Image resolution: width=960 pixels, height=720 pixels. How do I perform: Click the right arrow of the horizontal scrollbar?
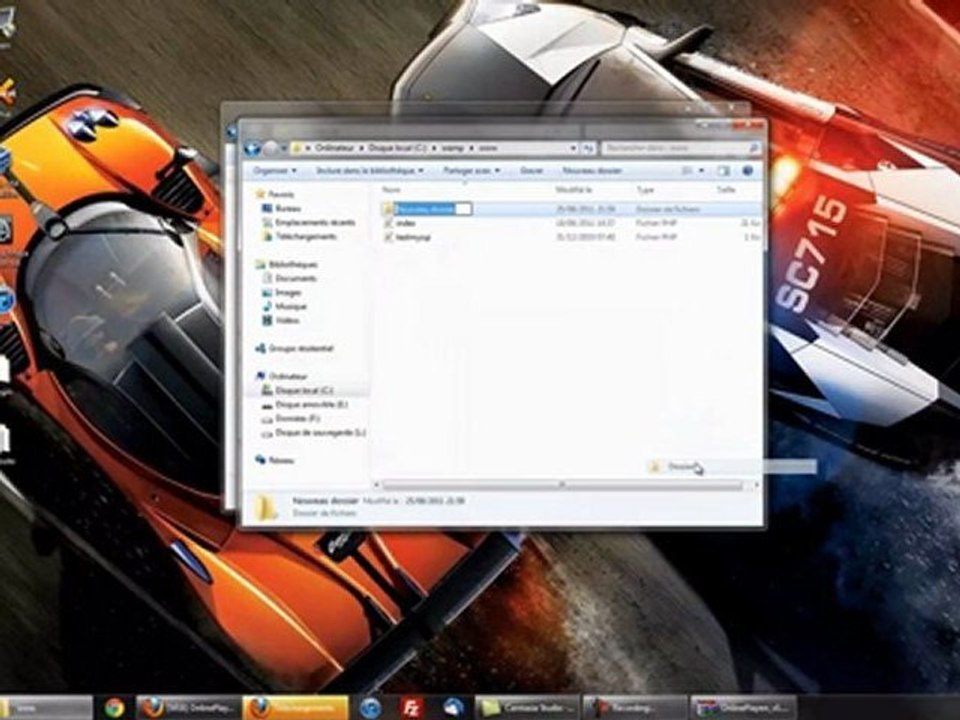(756, 485)
